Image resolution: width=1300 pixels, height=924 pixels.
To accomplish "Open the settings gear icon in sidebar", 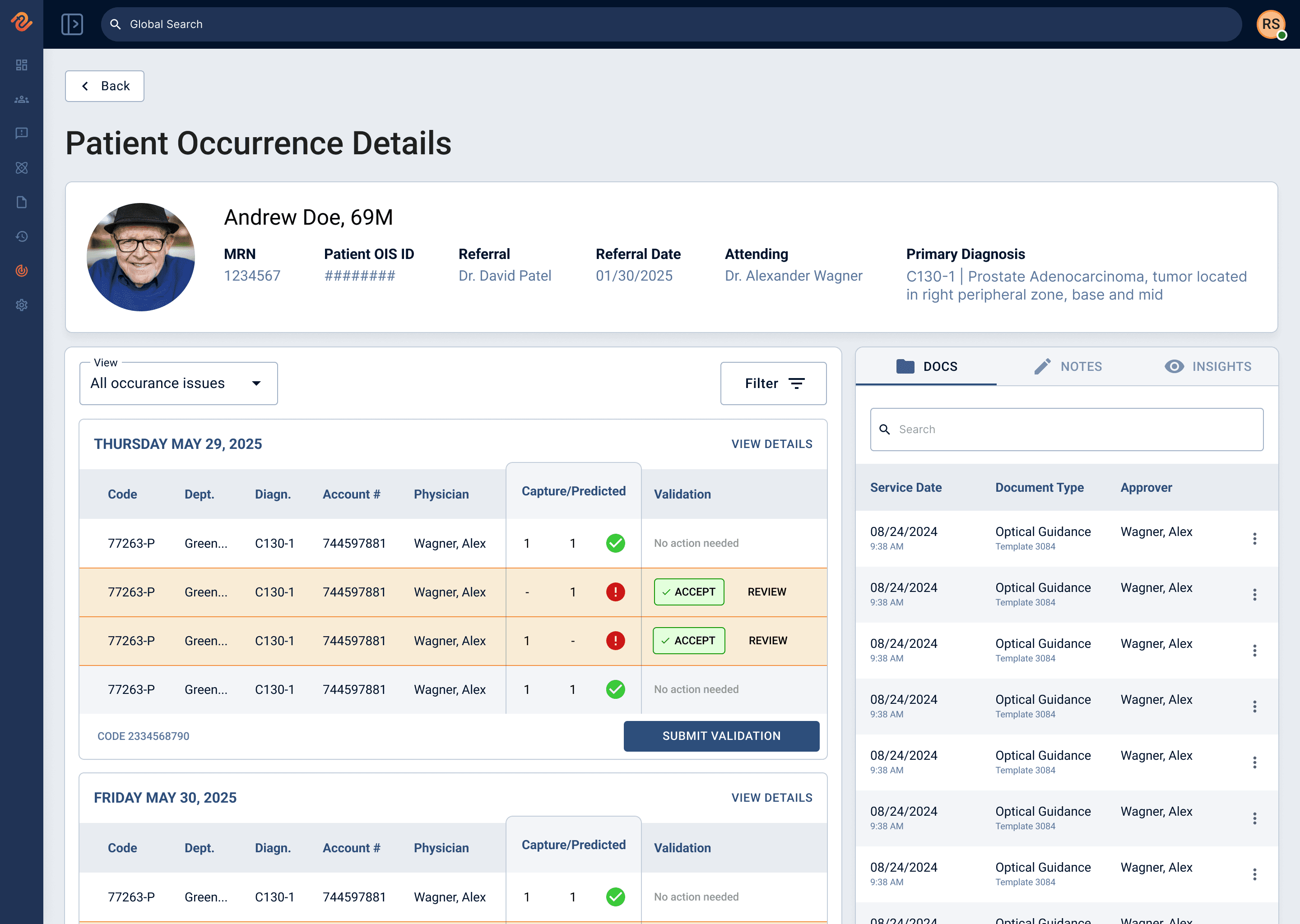I will (22, 305).
